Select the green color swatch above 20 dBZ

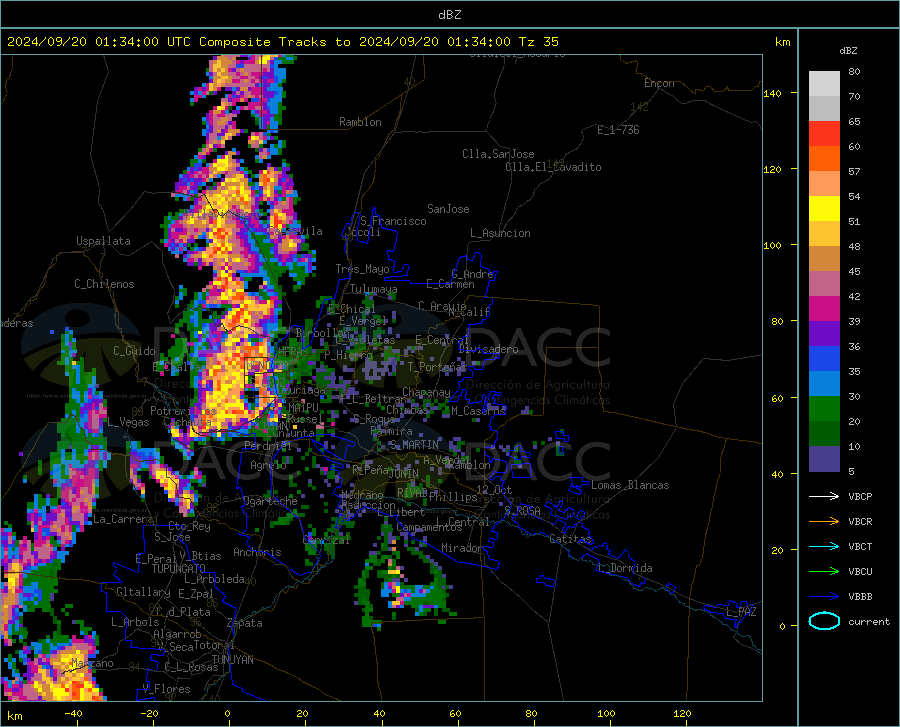tap(824, 409)
